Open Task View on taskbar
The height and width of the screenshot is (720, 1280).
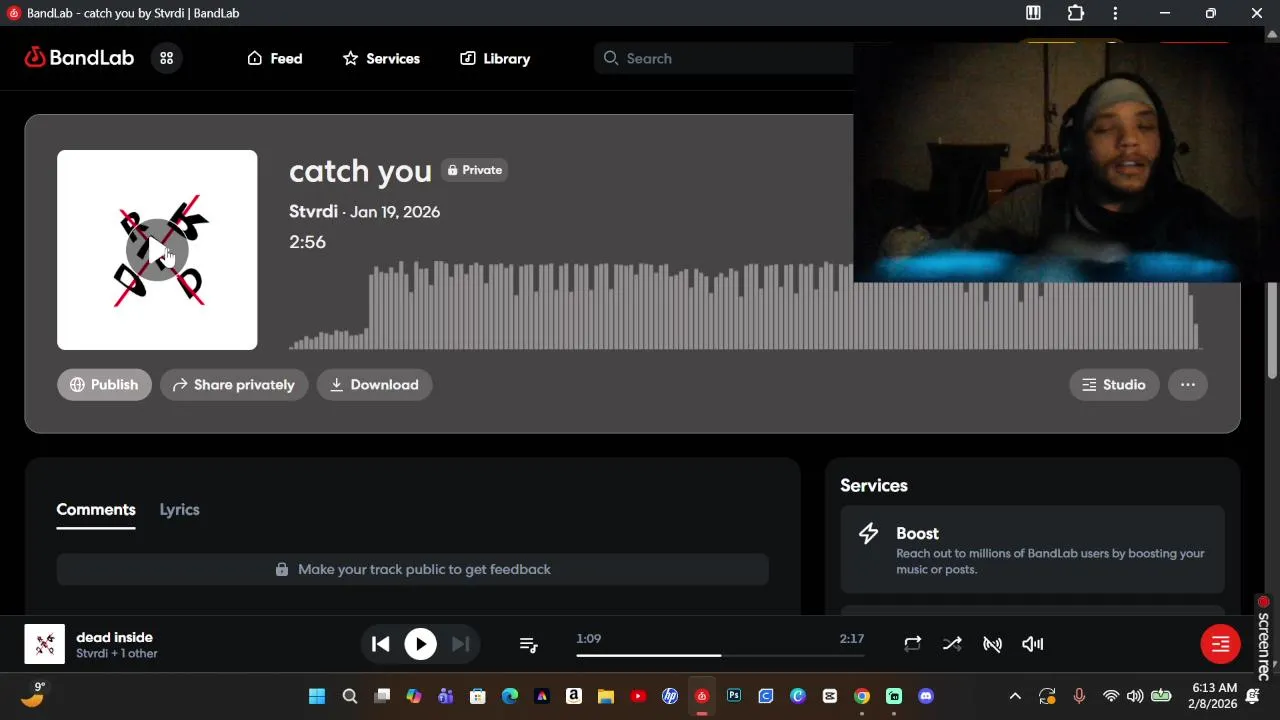[382, 696]
